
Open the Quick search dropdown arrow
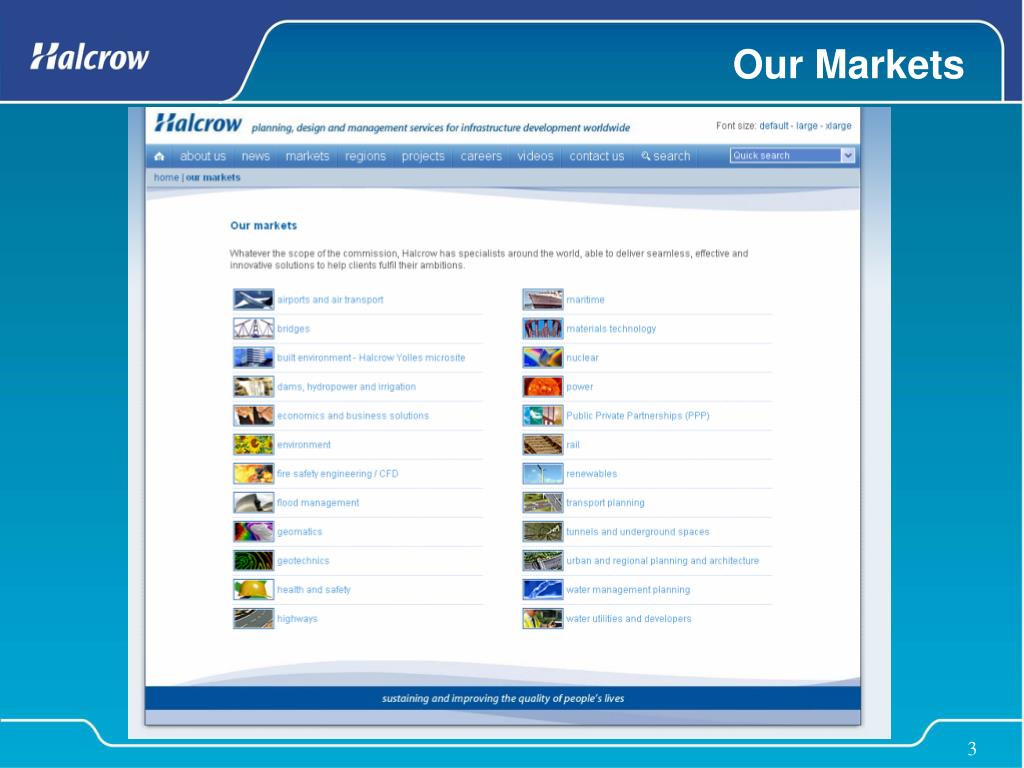[848, 155]
